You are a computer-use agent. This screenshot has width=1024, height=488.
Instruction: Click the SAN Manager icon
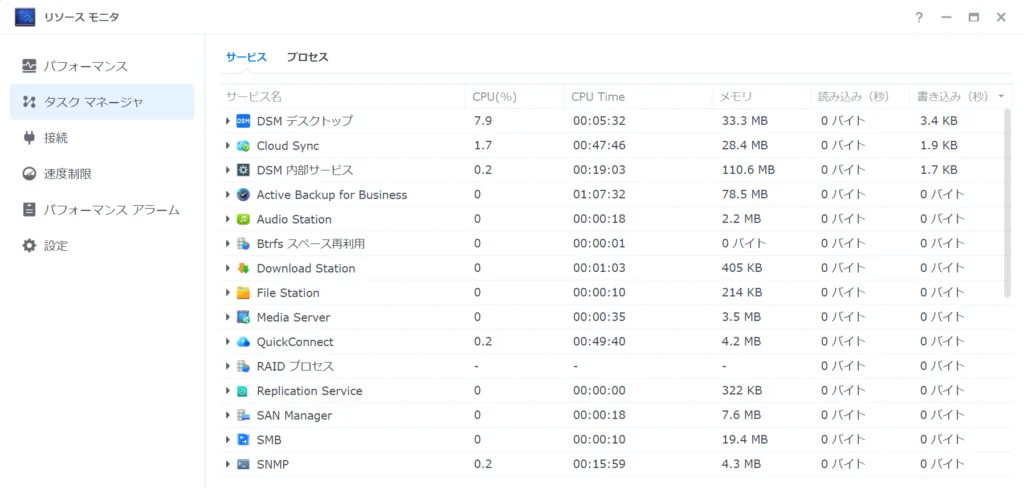[x=243, y=415]
